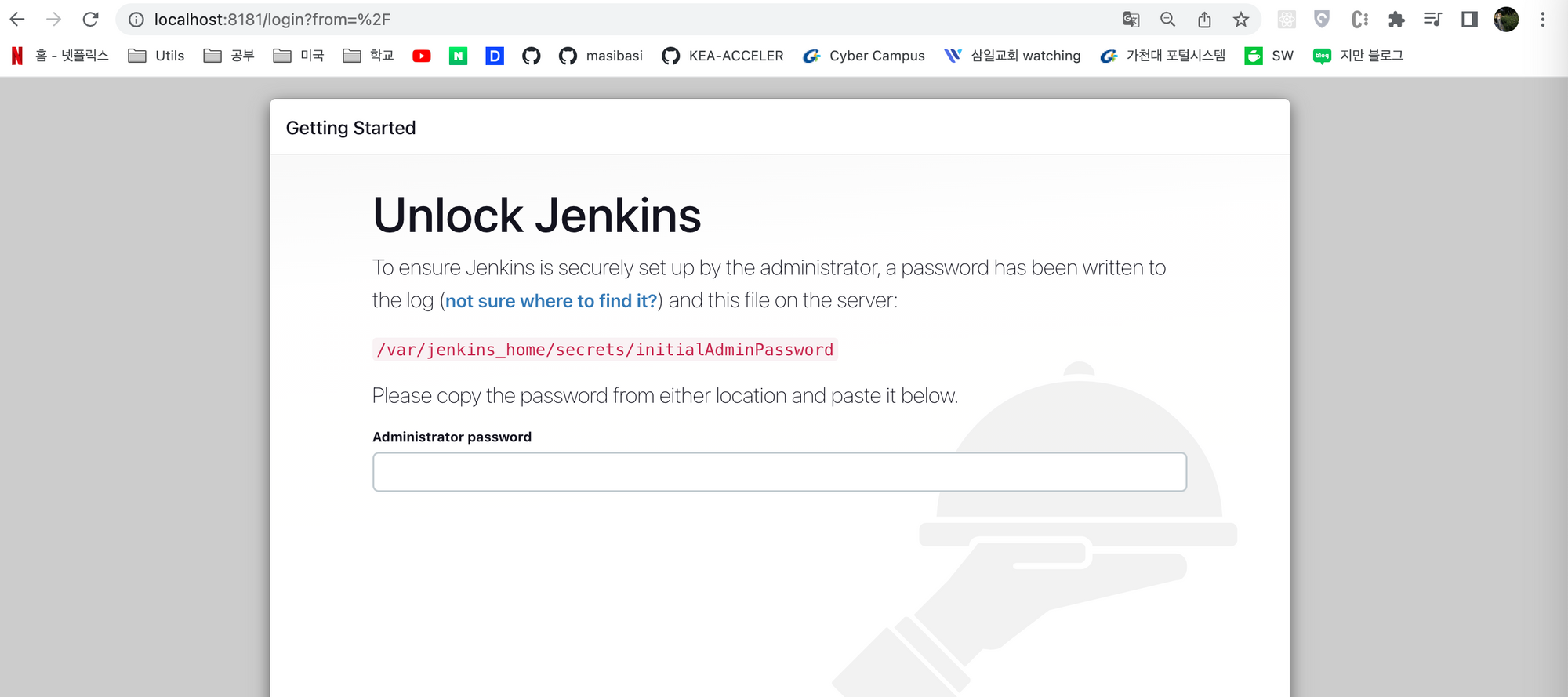Open the Utils bookmark folder
This screenshot has height=697, width=1568.
(156, 56)
